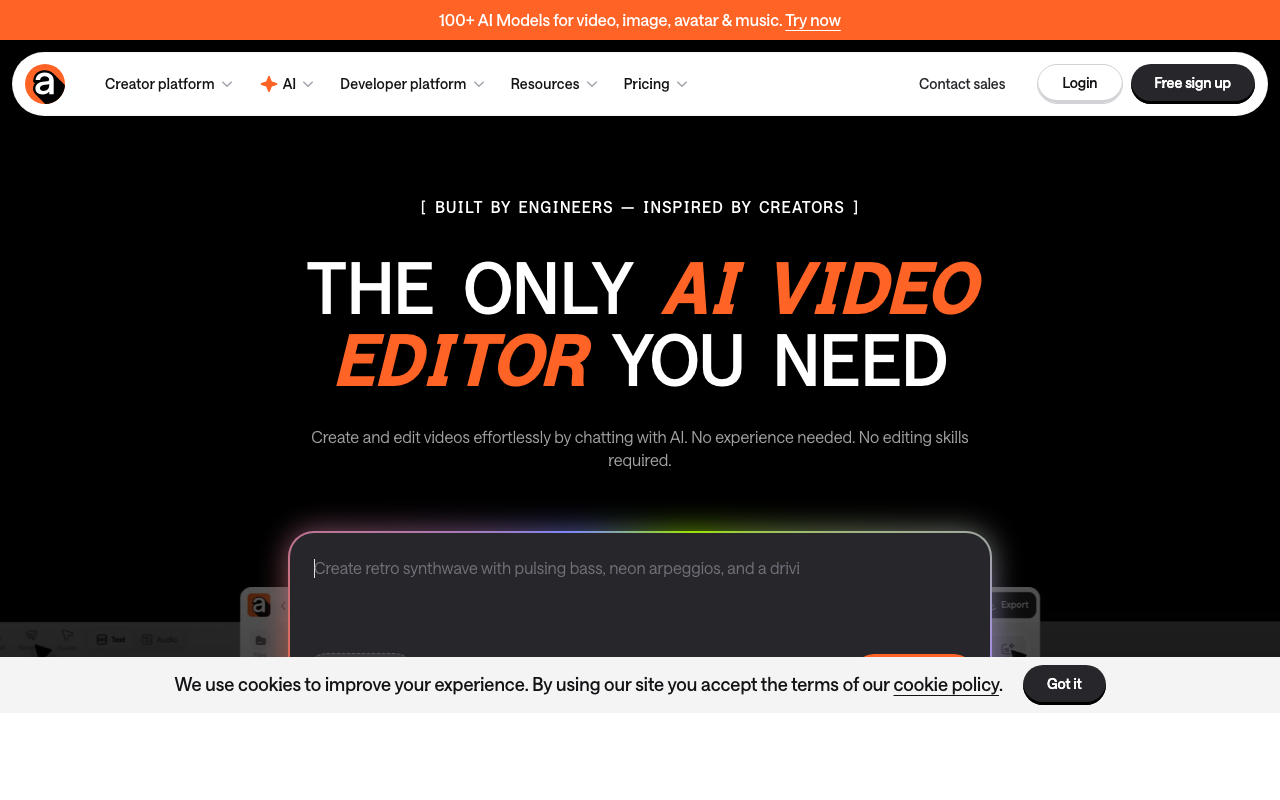Click the Text tool in background toolbar
The height and width of the screenshot is (800, 1280).
(110, 639)
